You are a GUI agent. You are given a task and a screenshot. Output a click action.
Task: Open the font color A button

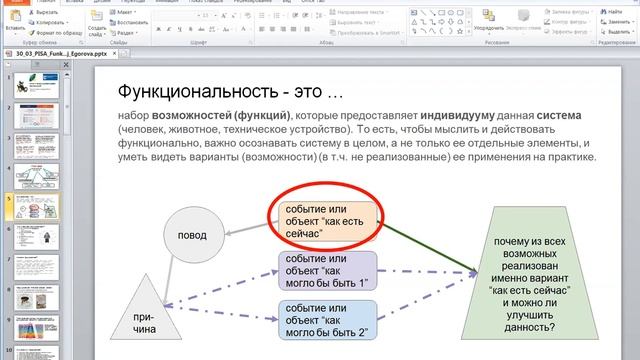pyautogui.click(x=244, y=29)
